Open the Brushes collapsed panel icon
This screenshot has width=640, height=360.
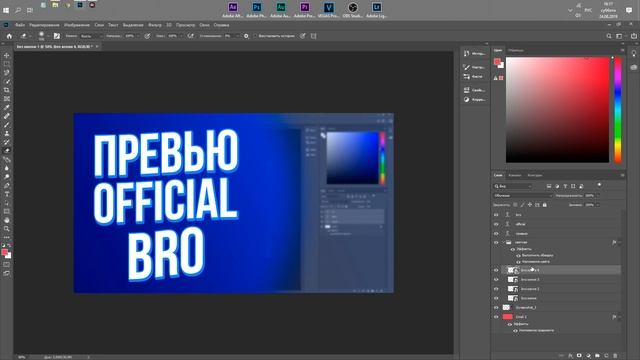(x=467, y=76)
